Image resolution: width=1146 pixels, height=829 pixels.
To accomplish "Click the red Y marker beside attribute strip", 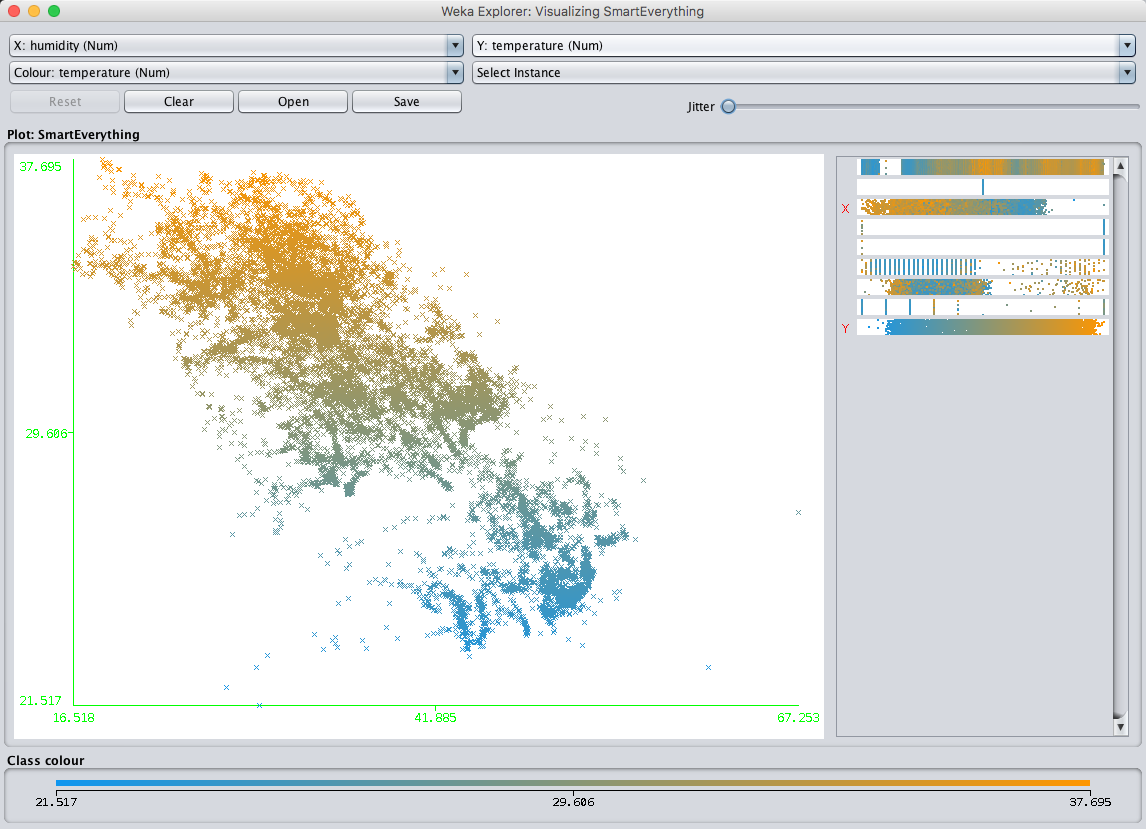I will click(846, 328).
